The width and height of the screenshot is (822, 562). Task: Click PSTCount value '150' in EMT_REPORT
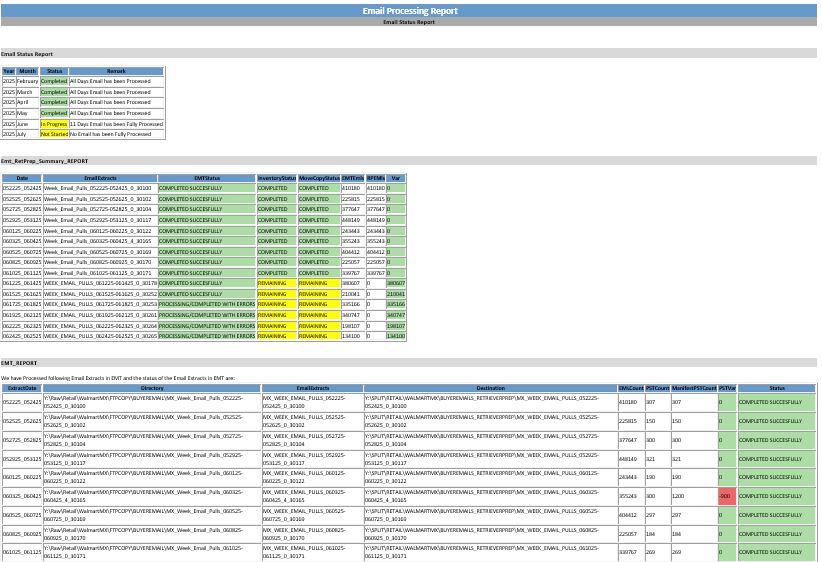coord(657,421)
